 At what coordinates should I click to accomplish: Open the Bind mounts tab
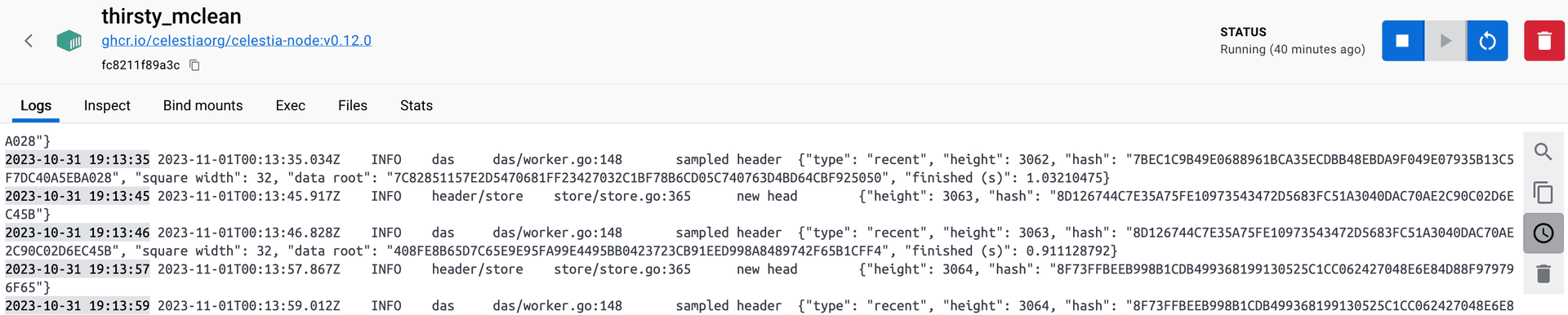(203, 105)
